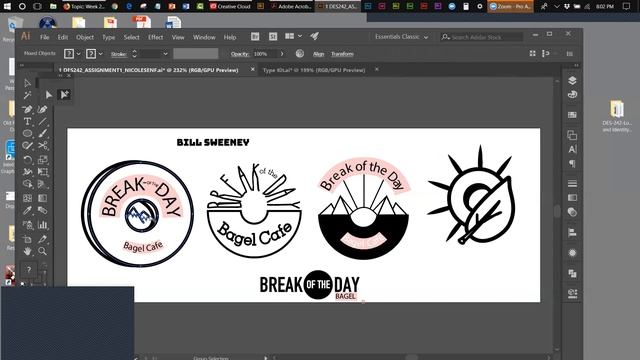Open Creative Cloud in Windows taskbar
The height and width of the screenshot is (360, 640).
tap(230, 7)
